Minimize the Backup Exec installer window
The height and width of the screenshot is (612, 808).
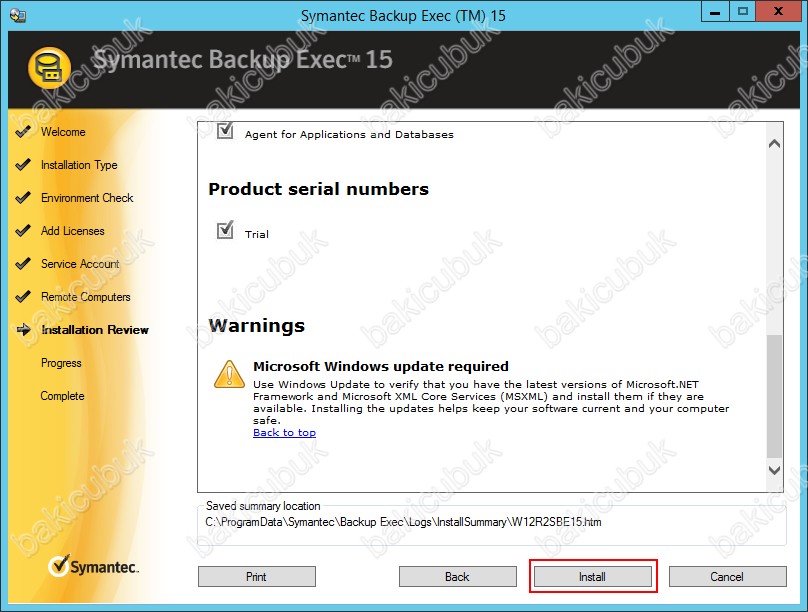point(715,11)
